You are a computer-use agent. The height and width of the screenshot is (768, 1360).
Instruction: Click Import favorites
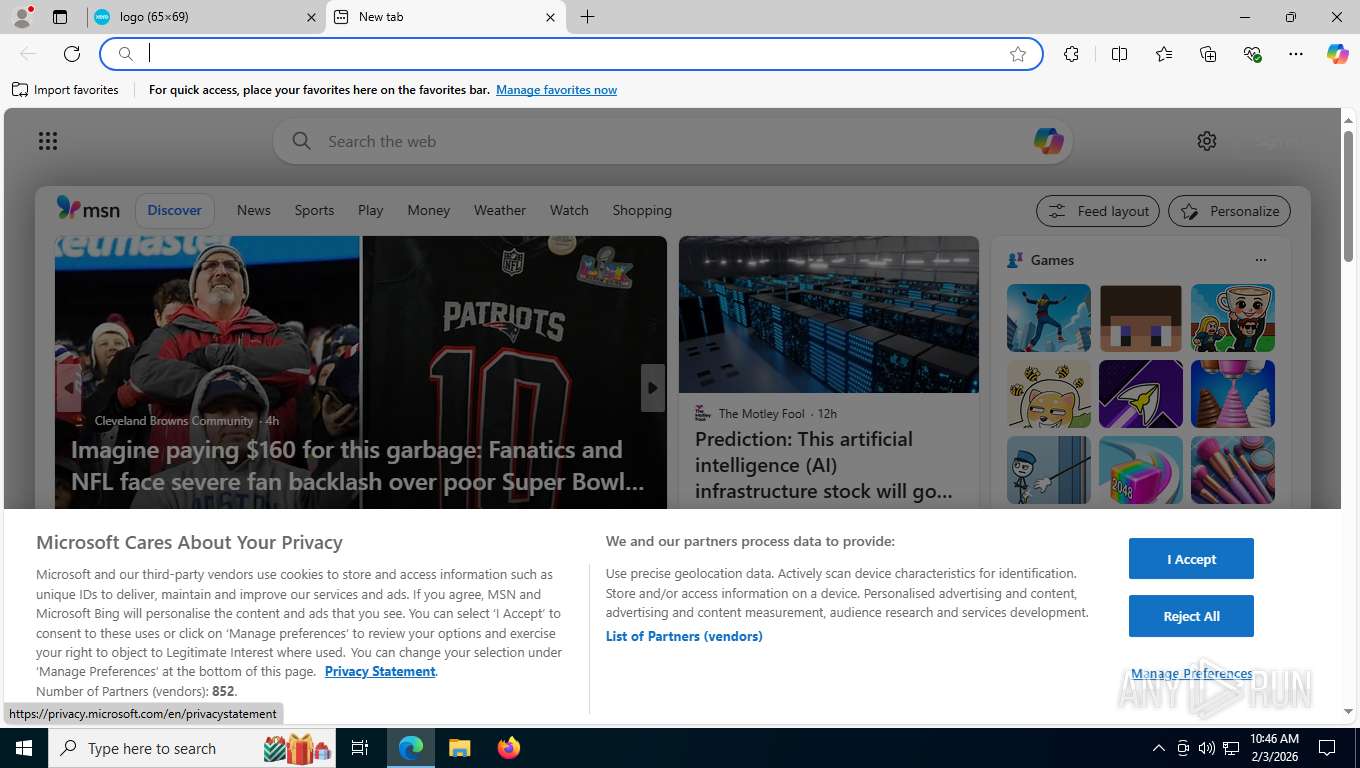(66, 90)
